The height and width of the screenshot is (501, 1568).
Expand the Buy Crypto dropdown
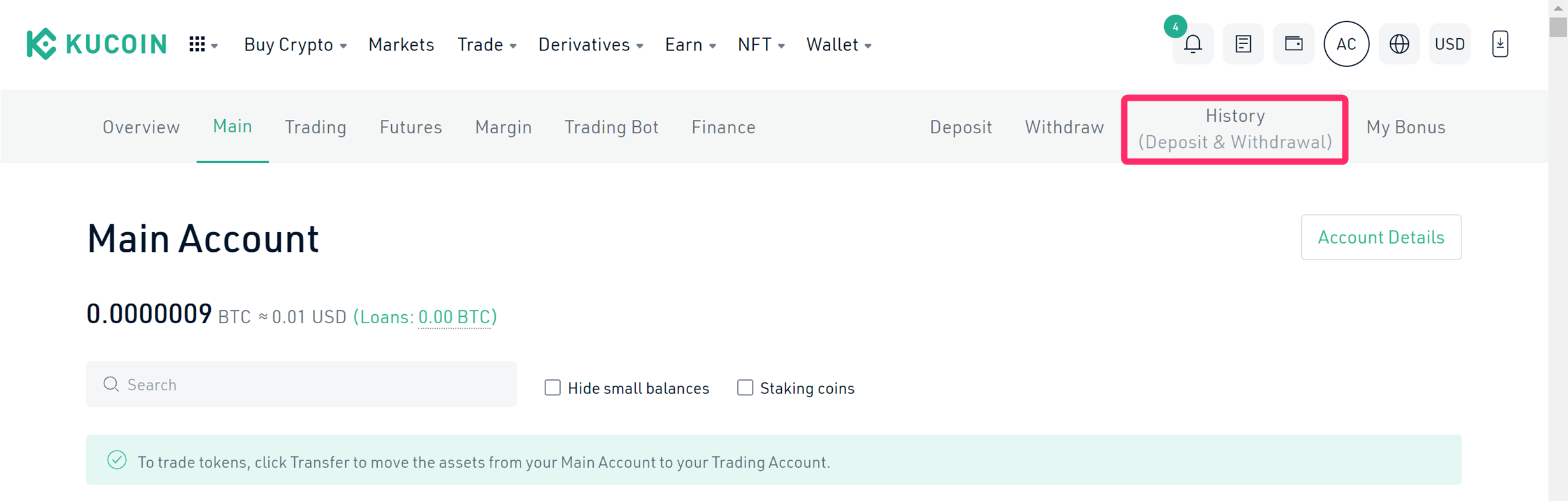click(x=295, y=45)
